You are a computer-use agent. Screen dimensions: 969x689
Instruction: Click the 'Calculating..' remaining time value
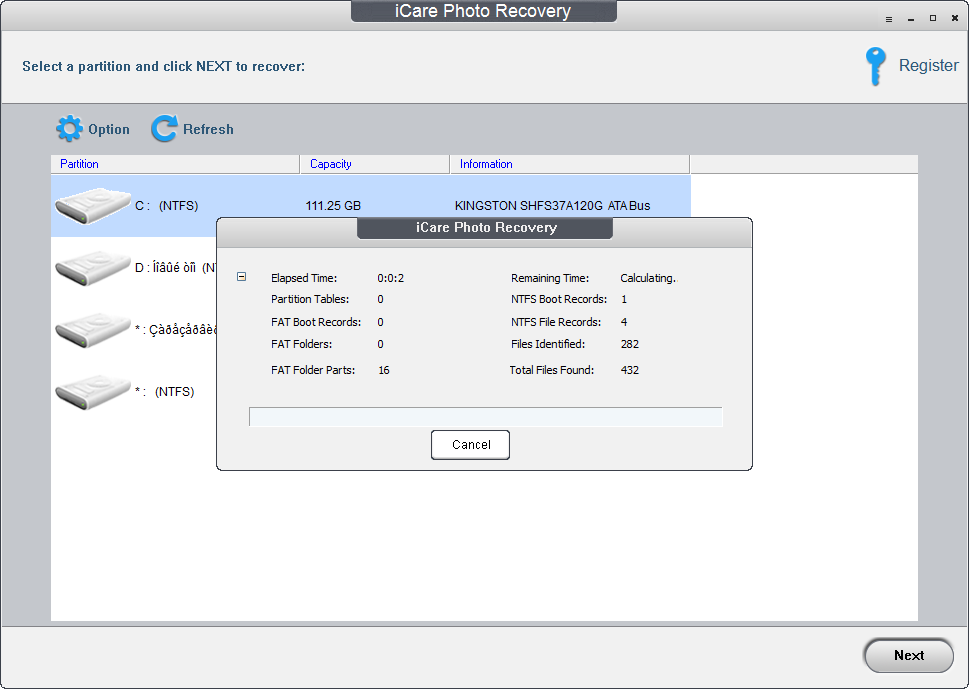649,278
